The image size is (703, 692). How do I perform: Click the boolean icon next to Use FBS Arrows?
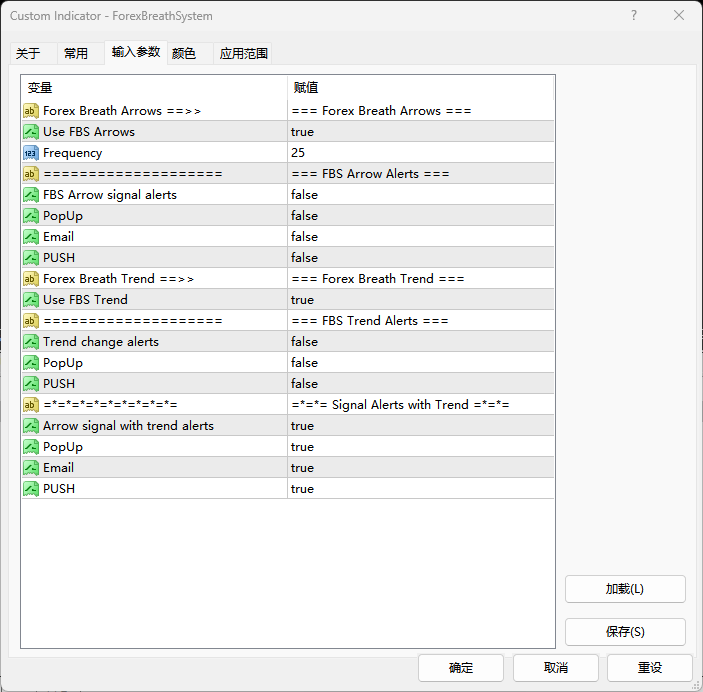click(x=30, y=132)
